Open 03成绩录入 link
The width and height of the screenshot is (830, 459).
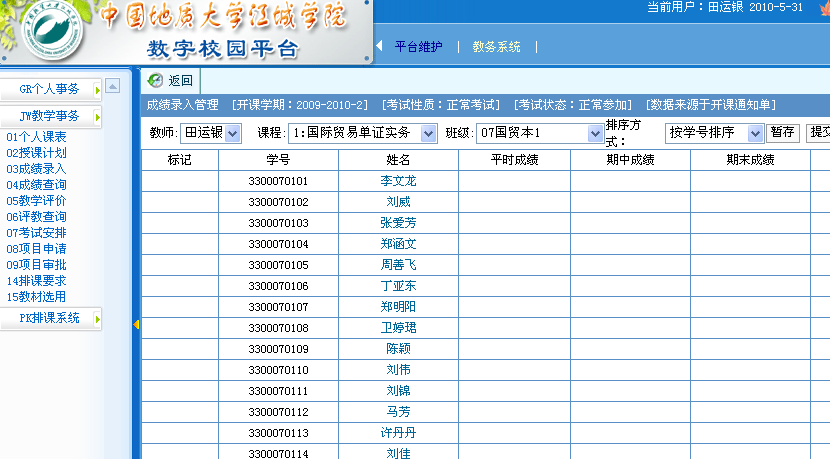37,169
